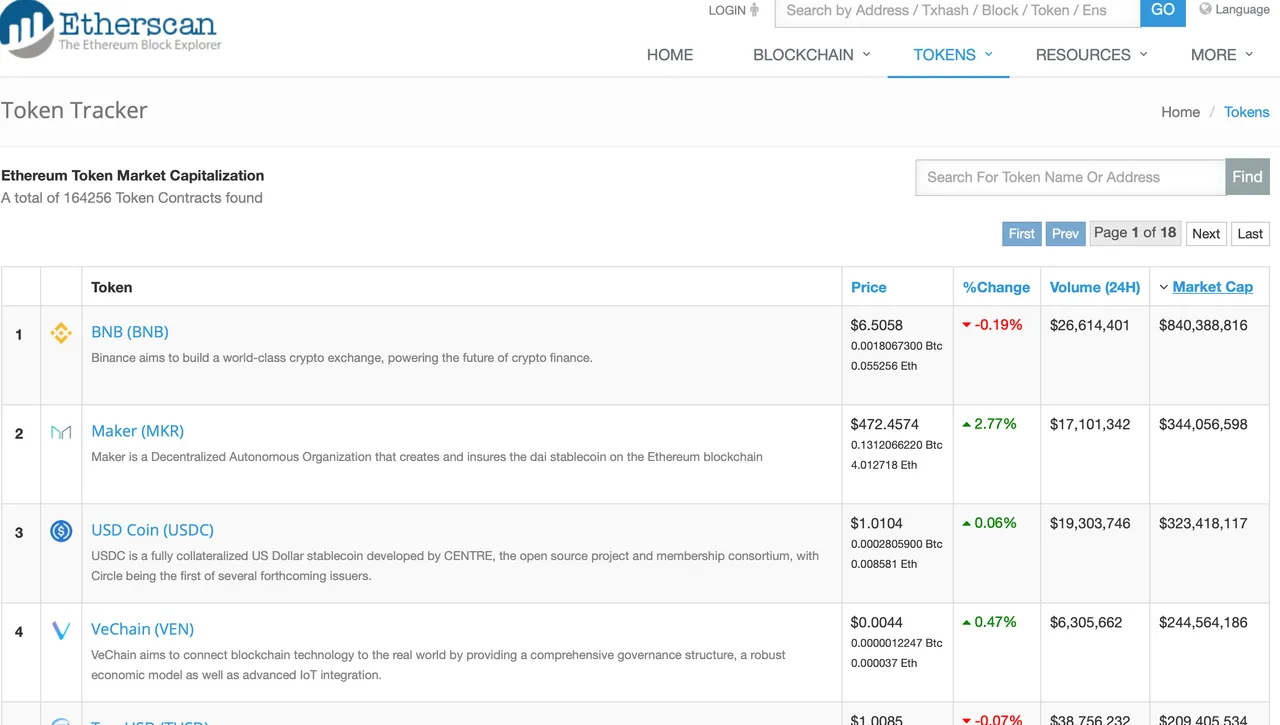The width and height of the screenshot is (1280, 725).
Task: Open the Maker (MKR) token link
Action: pyautogui.click(x=138, y=431)
